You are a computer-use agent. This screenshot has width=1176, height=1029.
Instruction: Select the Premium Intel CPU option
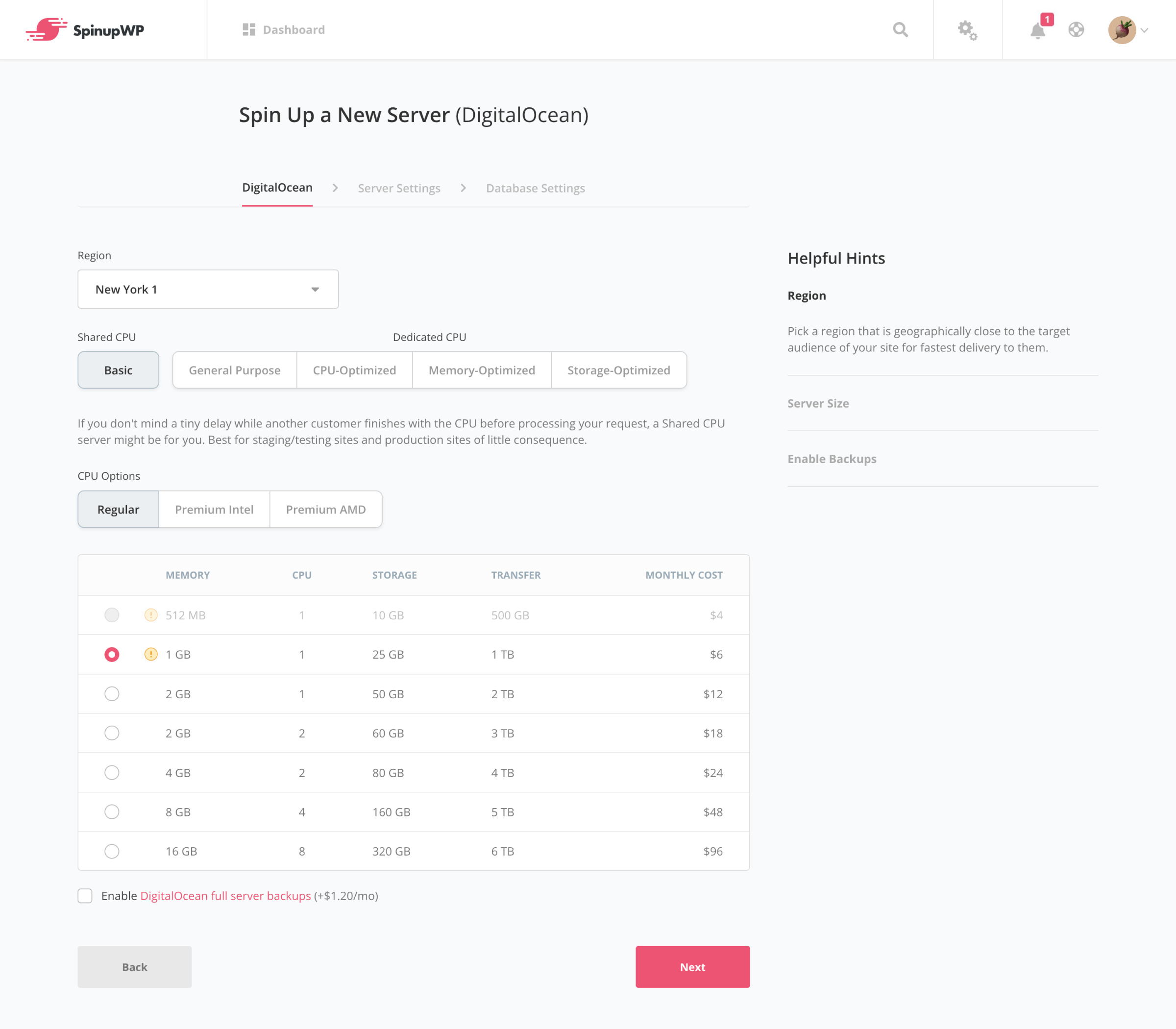[214, 509]
